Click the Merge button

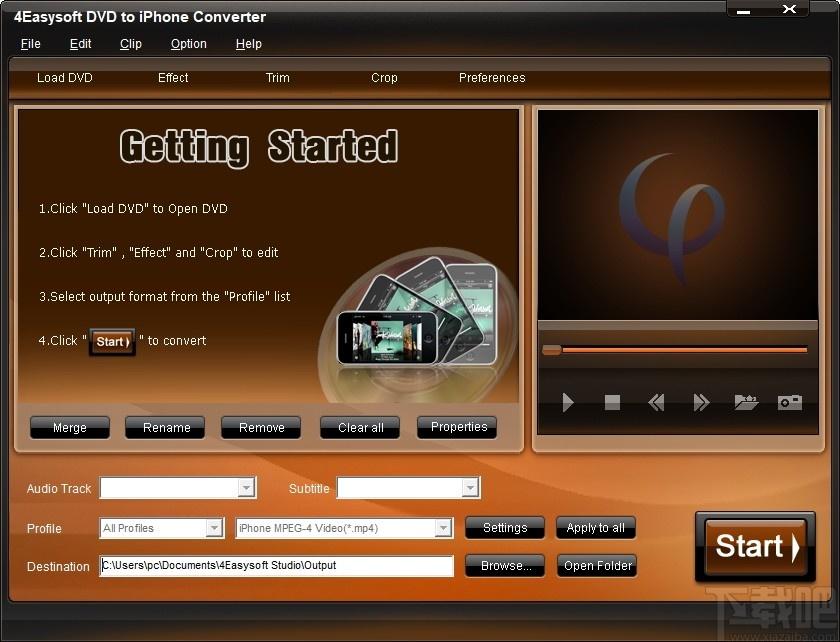[x=70, y=428]
